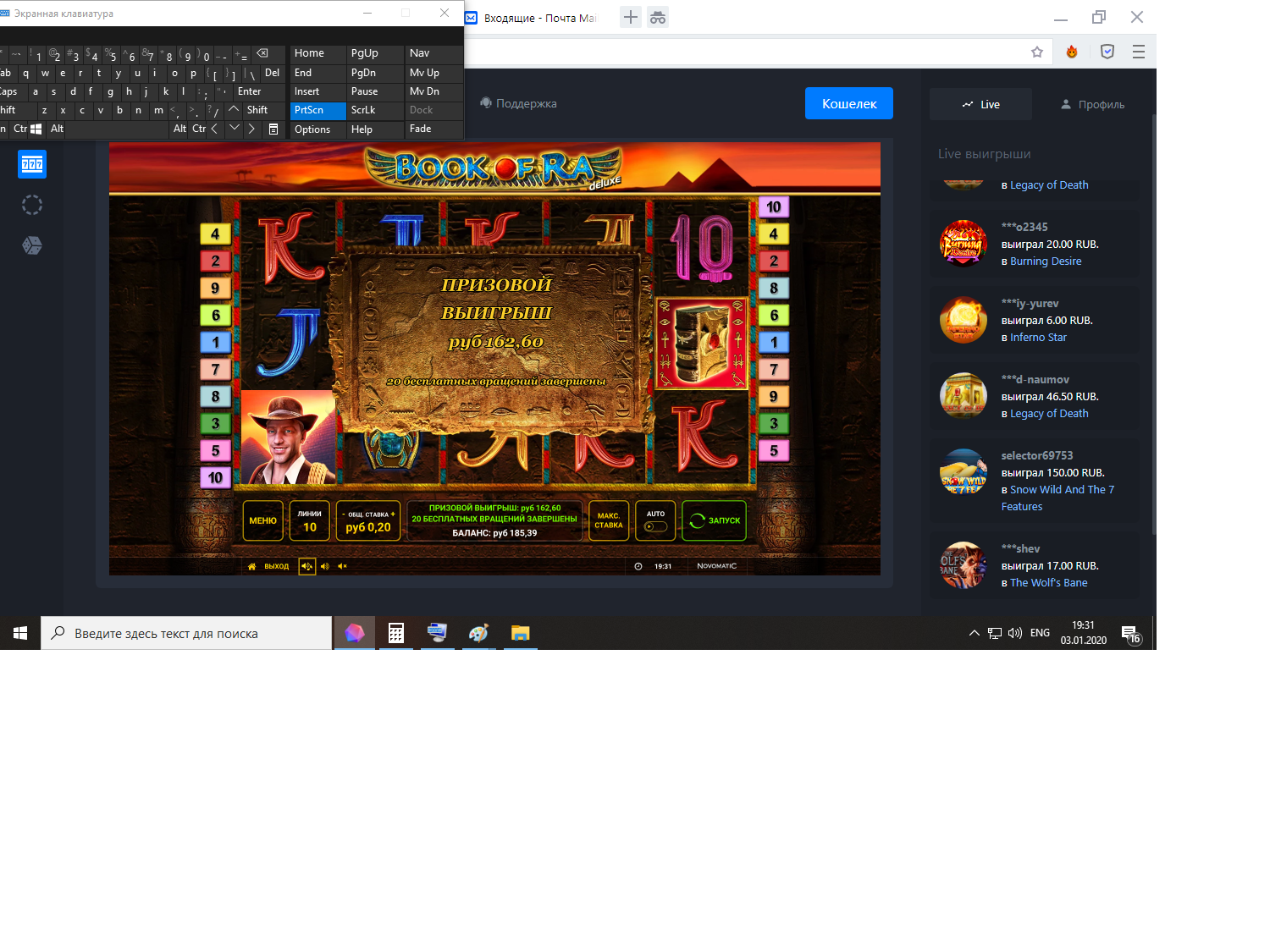Open the slots category in the casino sidebar

(x=32, y=164)
